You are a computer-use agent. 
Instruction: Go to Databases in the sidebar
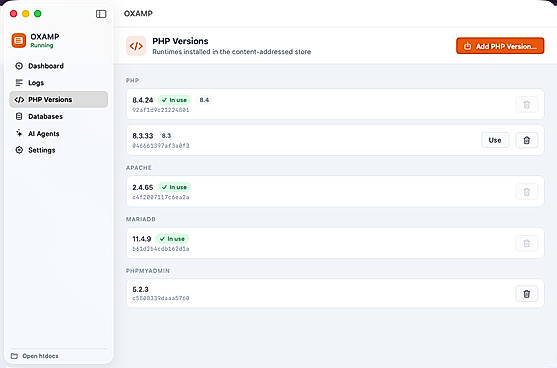point(59,117)
